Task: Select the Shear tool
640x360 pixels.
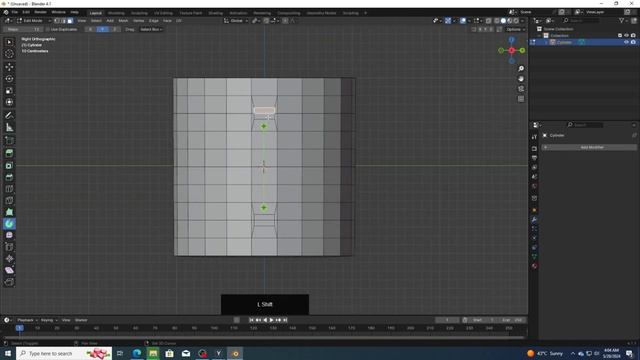Action: [9, 270]
